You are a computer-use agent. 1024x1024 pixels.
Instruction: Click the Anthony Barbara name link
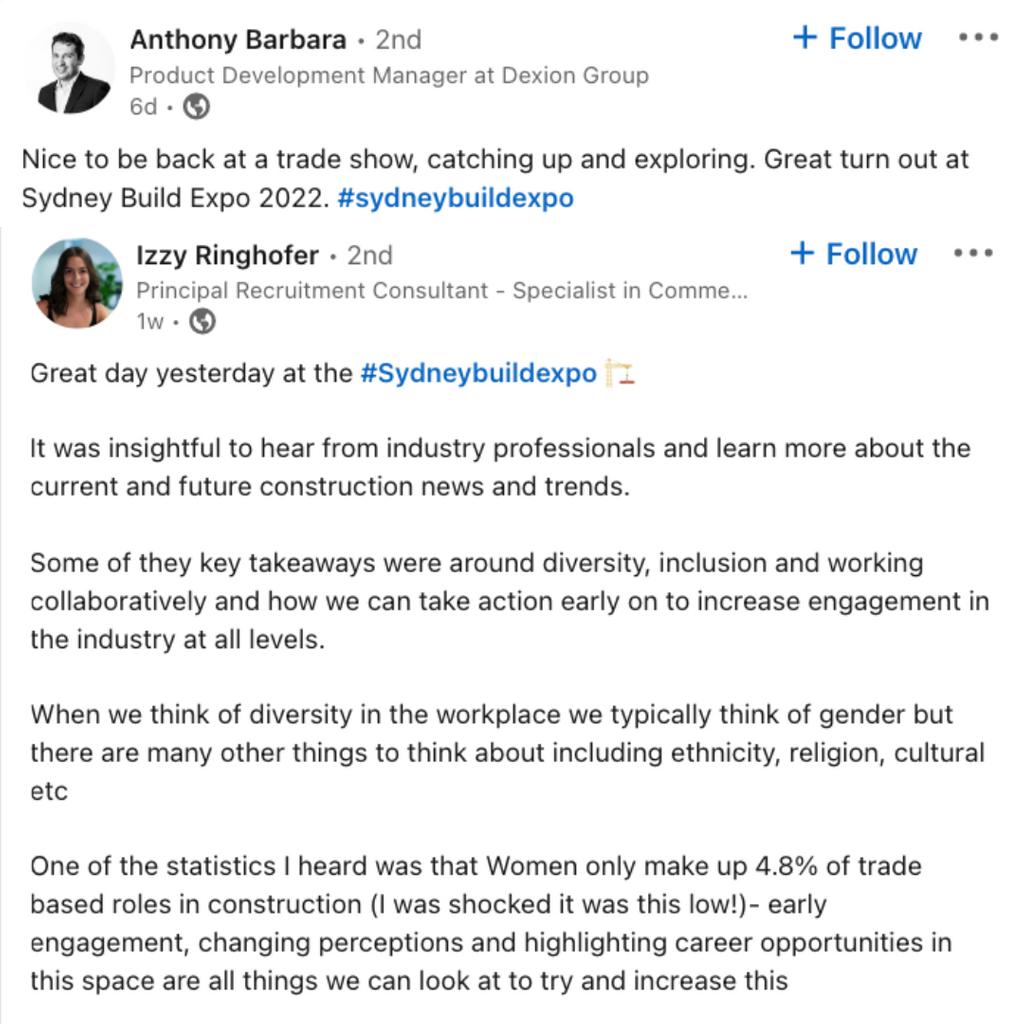pyautogui.click(x=238, y=40)
